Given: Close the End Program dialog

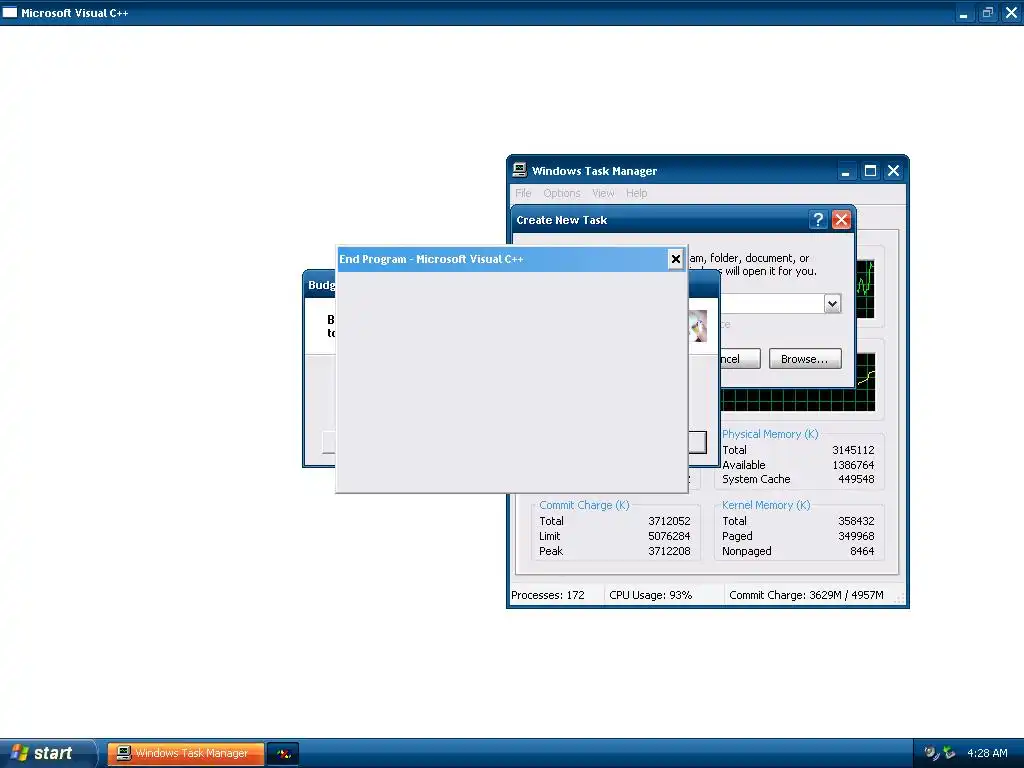Looking at the screenshot, I should 675,259.
